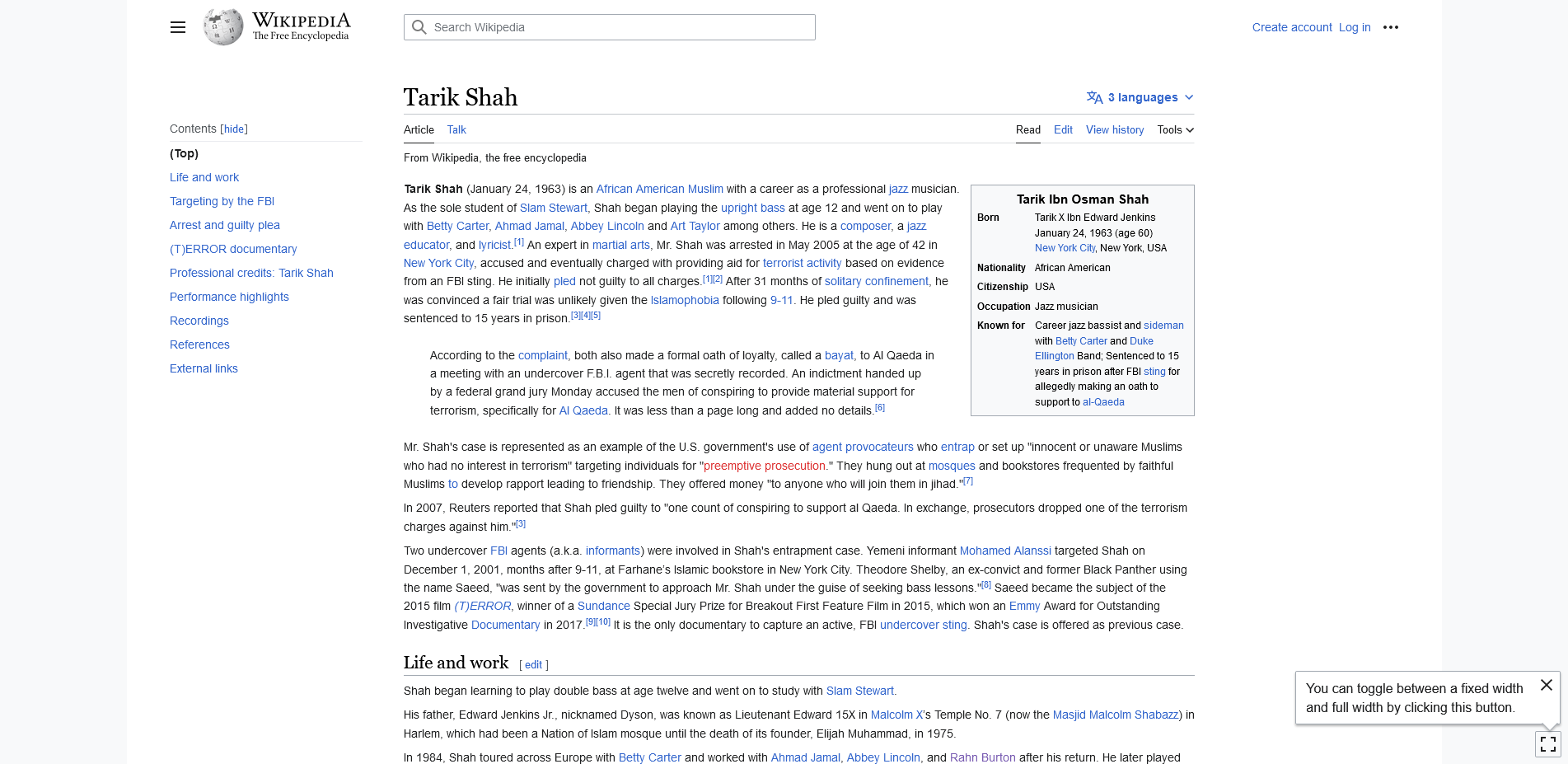This screenshot has height=764, width=1568.
Task: Open the Art Taylor link
Action: 695,226
